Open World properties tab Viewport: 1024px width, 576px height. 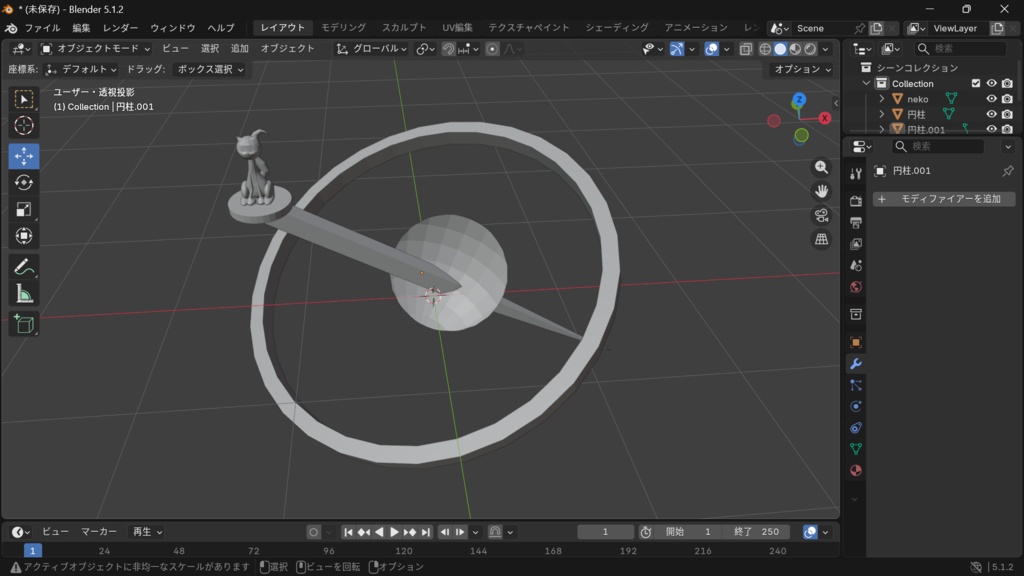coord(856,287)
